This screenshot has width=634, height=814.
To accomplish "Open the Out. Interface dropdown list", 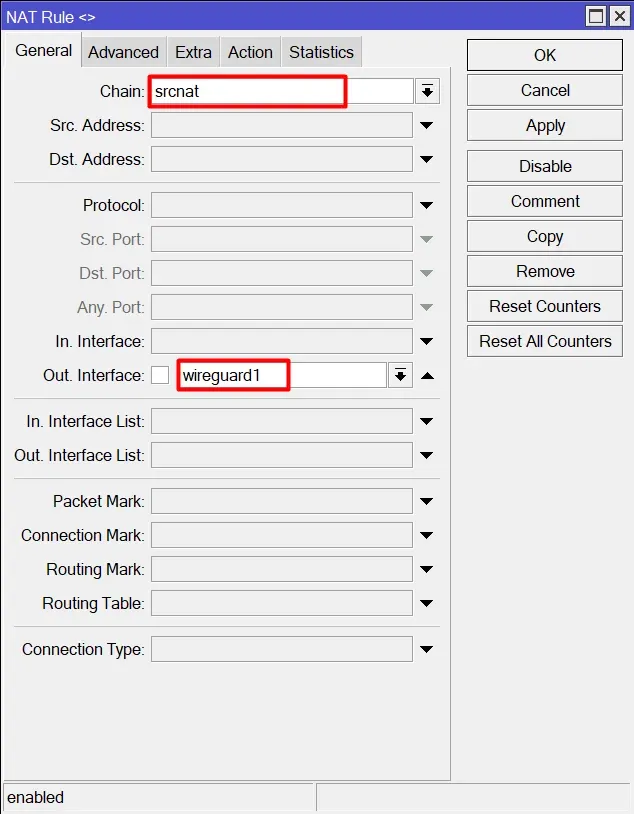I will coord(400,376).
